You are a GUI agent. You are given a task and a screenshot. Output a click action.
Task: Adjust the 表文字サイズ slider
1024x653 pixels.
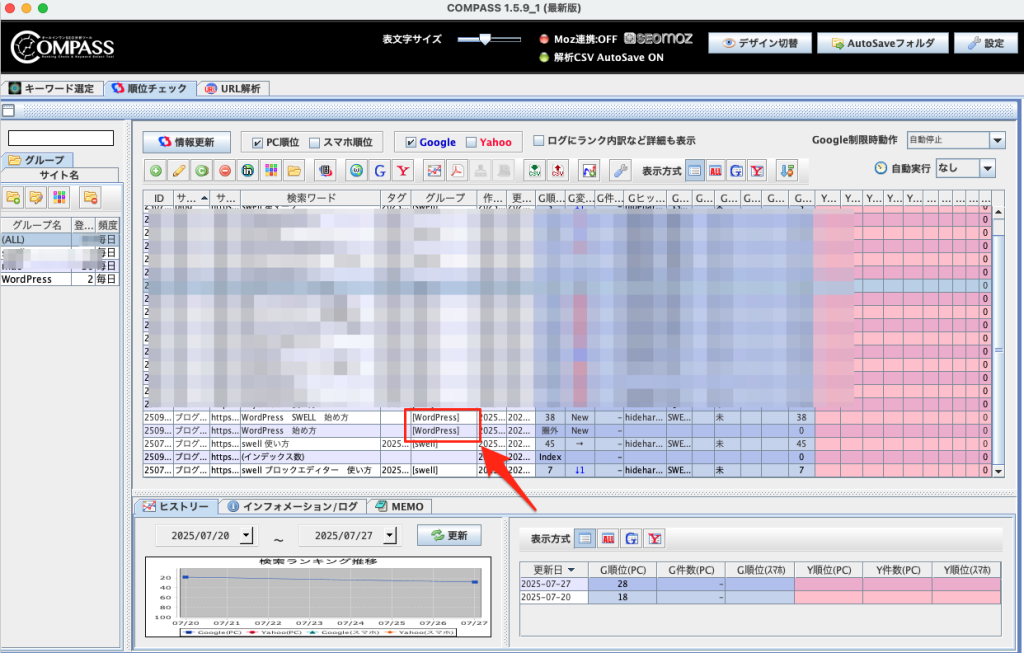pos(485,40)
